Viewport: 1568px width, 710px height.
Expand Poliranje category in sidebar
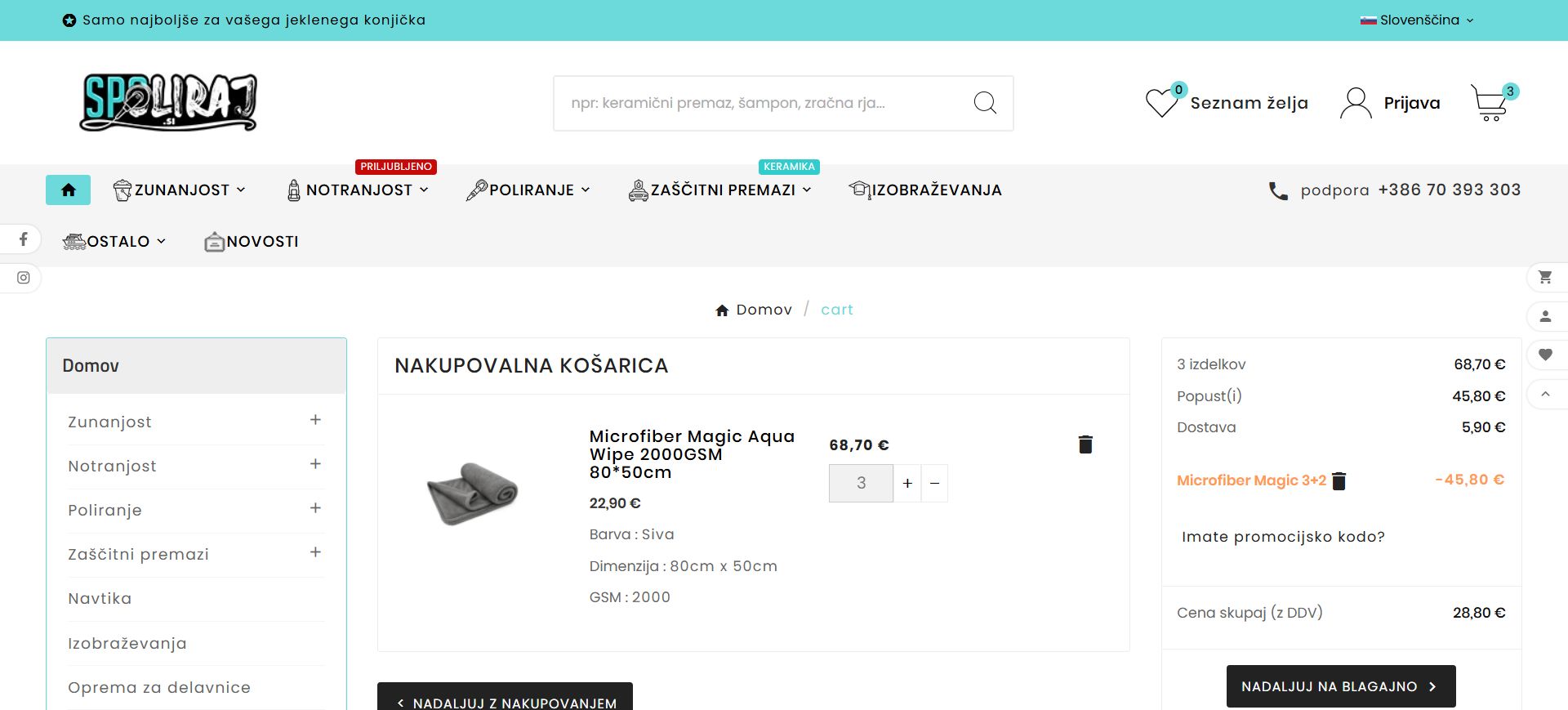point(315,508)
